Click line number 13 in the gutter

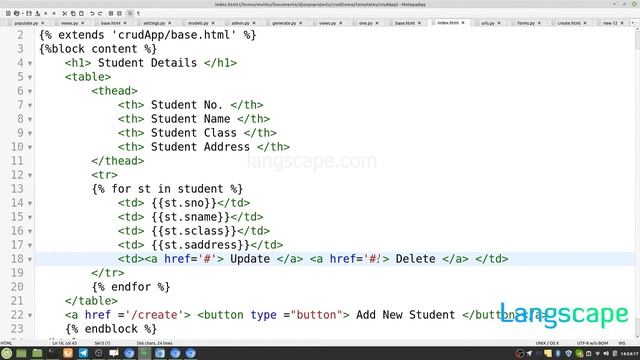coord(17,189)
